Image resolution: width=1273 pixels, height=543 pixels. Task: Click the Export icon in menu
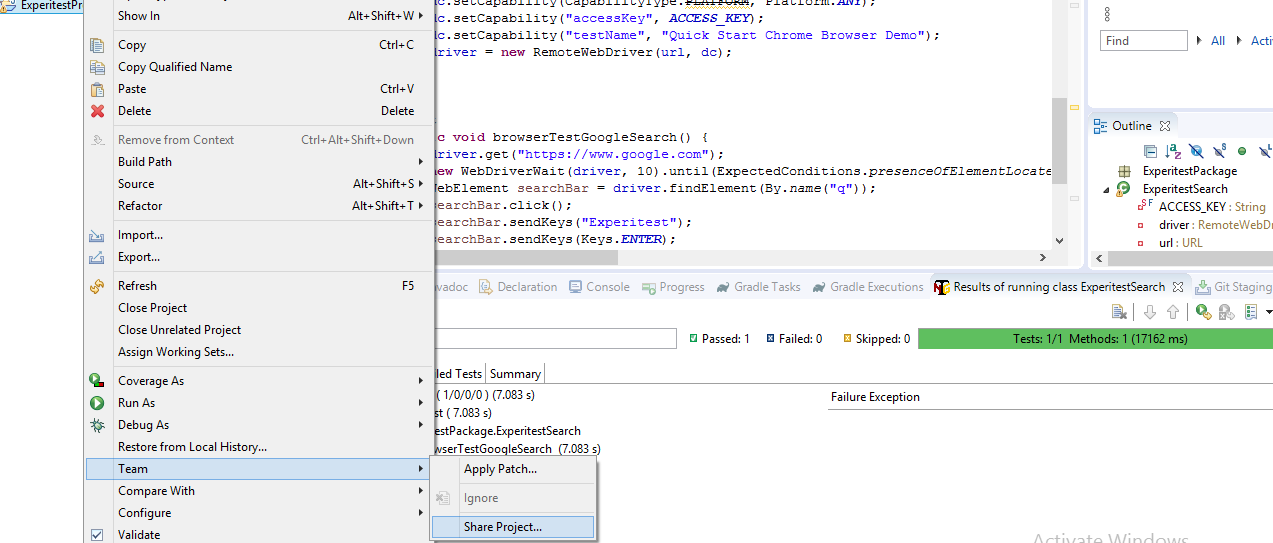pyautogui.click(x=97, y=257)
